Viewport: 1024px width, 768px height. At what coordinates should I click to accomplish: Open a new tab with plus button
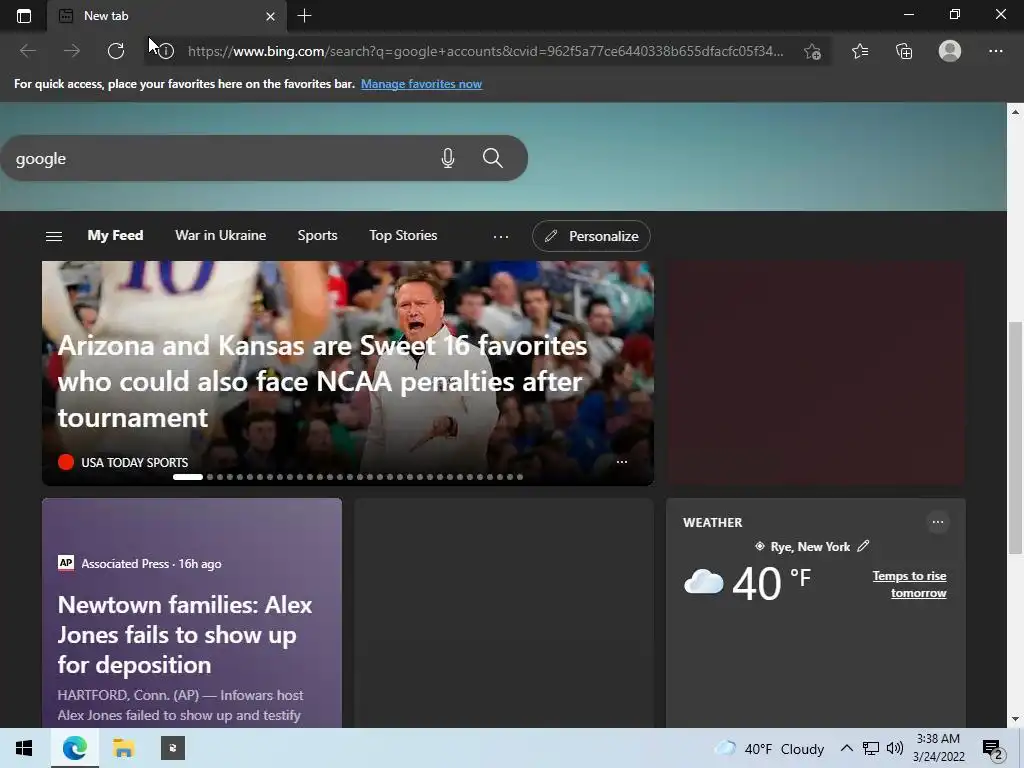304,16
